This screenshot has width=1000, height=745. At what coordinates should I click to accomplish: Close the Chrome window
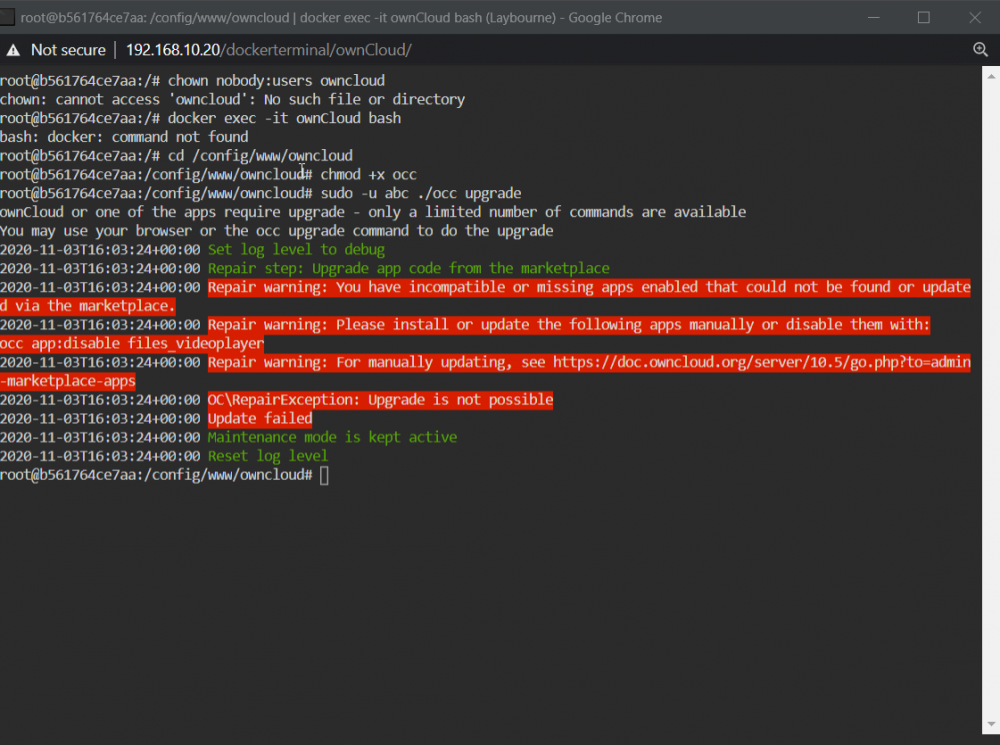(x=974, y=17)
